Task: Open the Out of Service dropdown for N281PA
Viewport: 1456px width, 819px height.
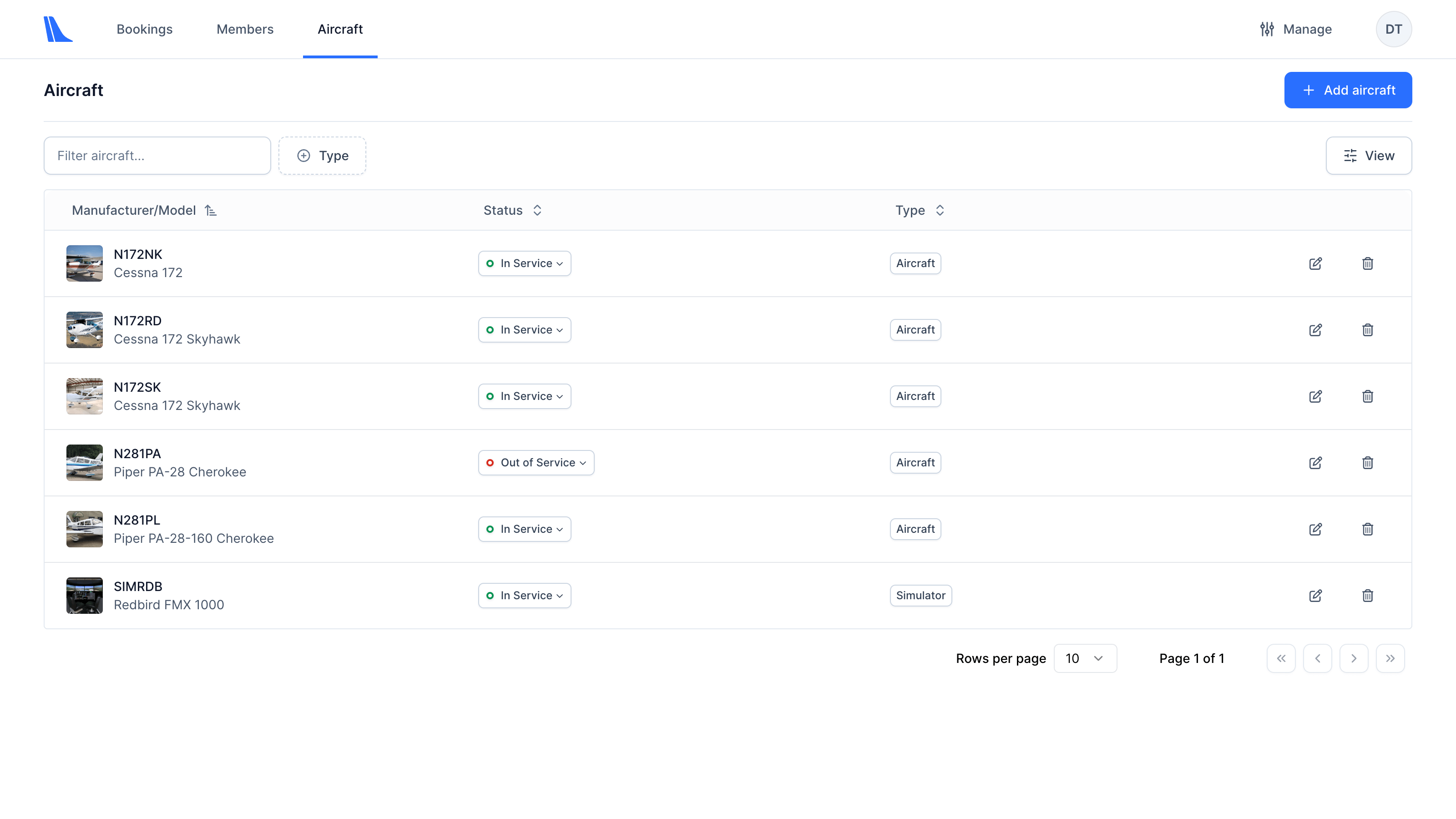Action: (536, 462)
